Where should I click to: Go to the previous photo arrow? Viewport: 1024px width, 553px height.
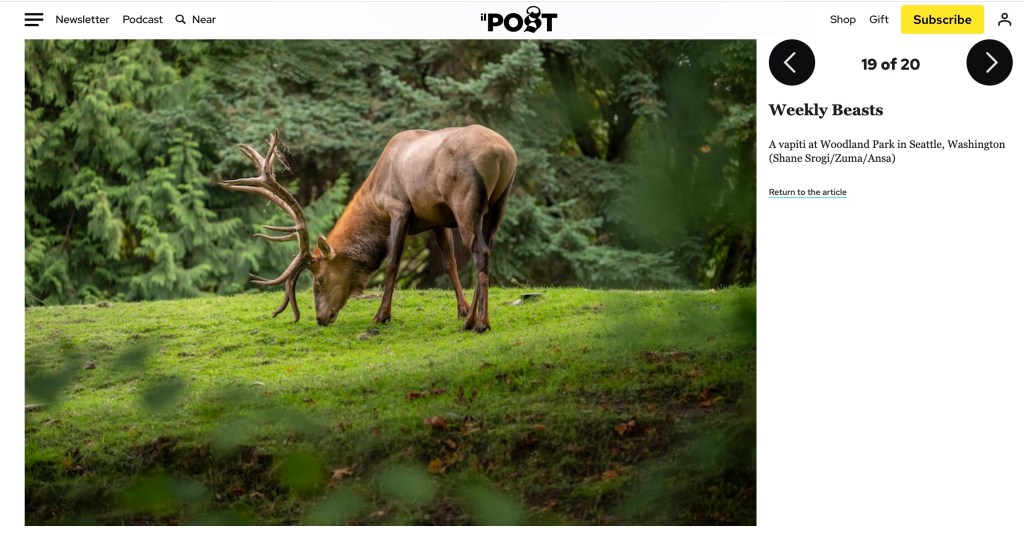(792, 63)
